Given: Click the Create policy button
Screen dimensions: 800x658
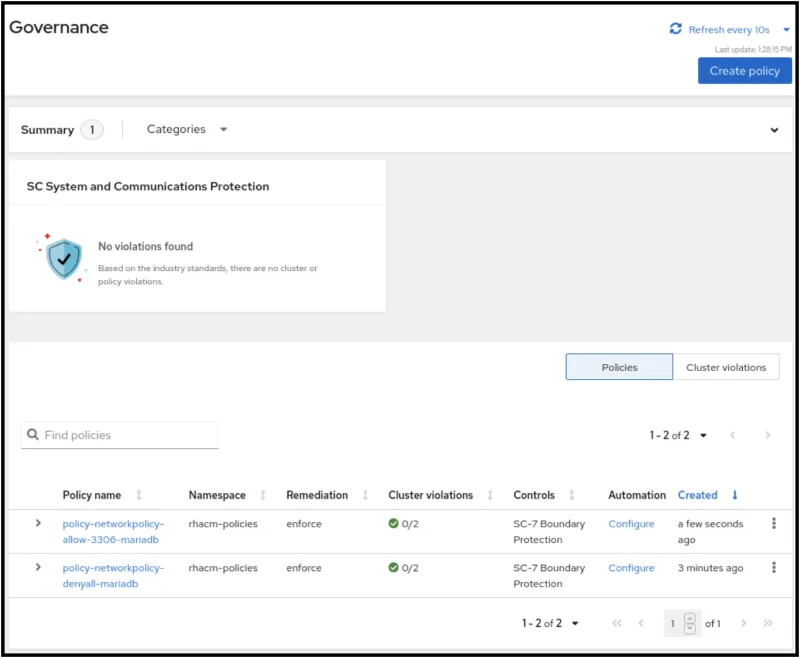Looking at the screenshot, I should click(744, 70).
